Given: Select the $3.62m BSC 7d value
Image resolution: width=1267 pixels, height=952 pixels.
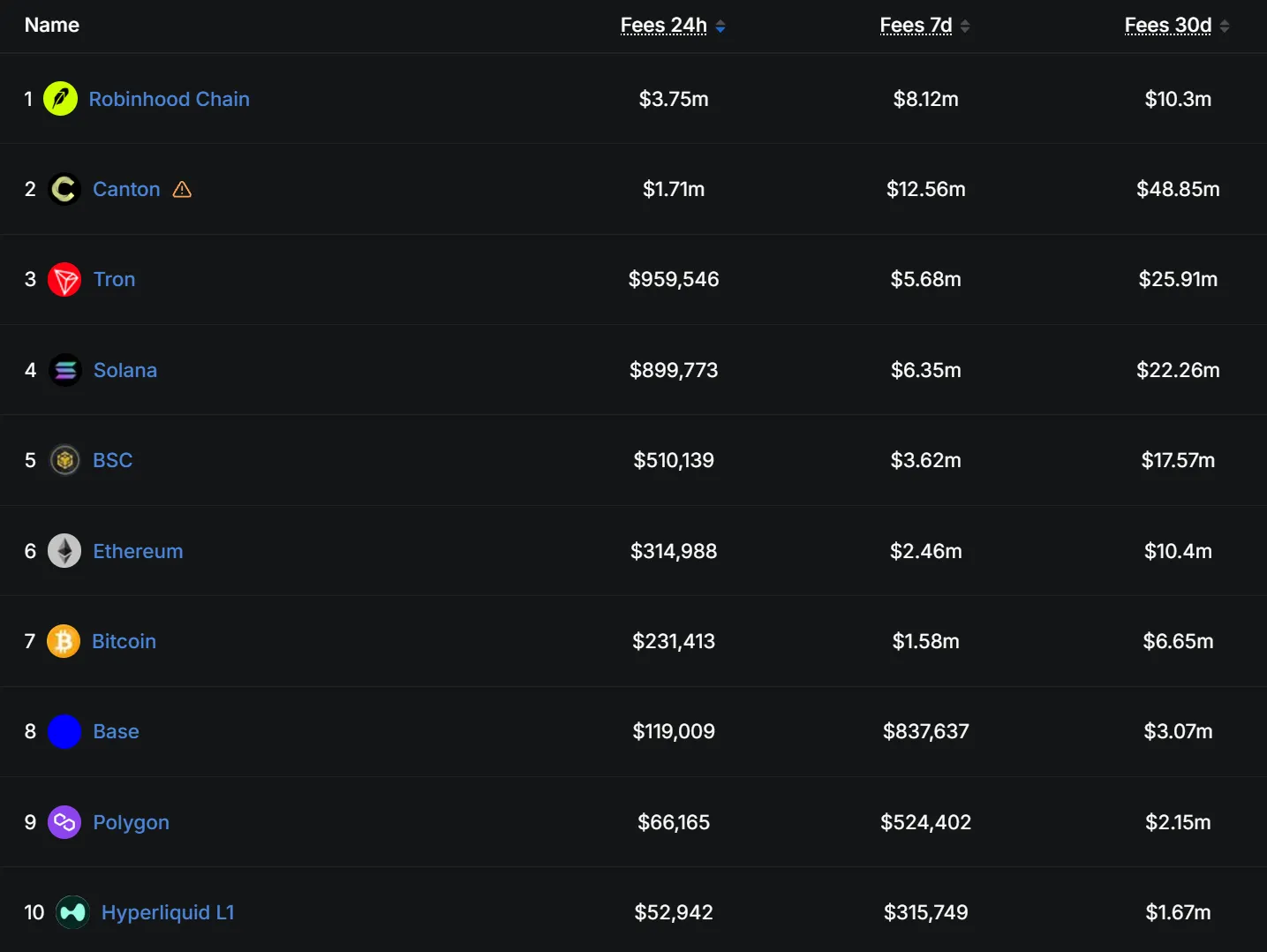Looking at the screenshot, I should pos(926,460).
